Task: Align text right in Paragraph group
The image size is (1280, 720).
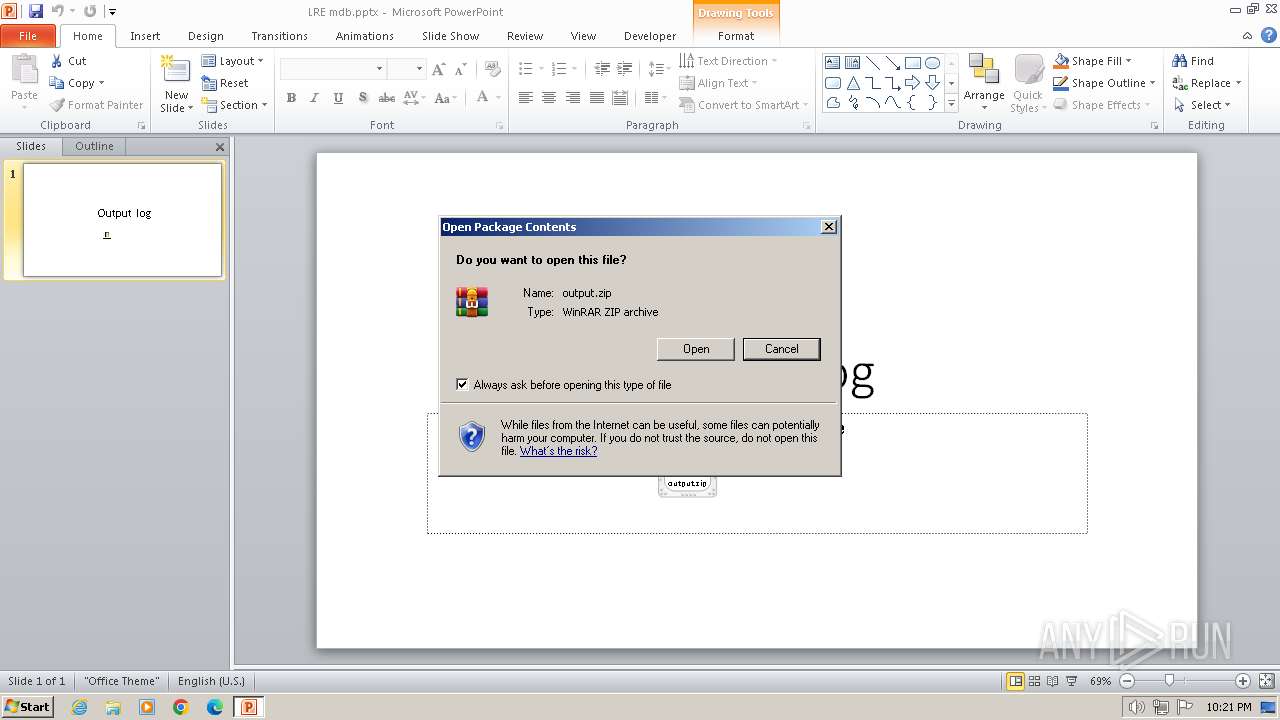Action: tap(572, 97)
